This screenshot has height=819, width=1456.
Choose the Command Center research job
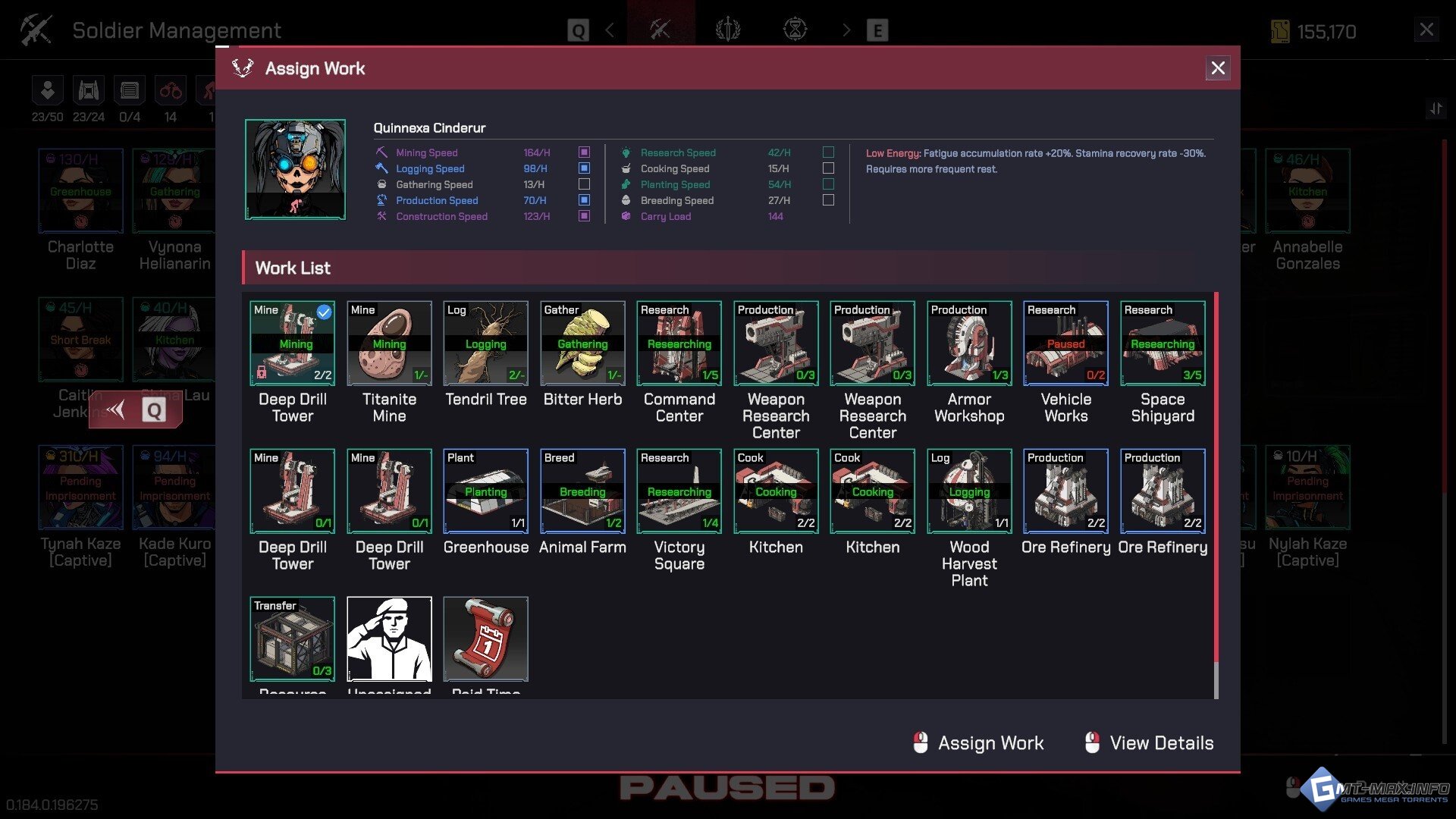coord(679,343)
